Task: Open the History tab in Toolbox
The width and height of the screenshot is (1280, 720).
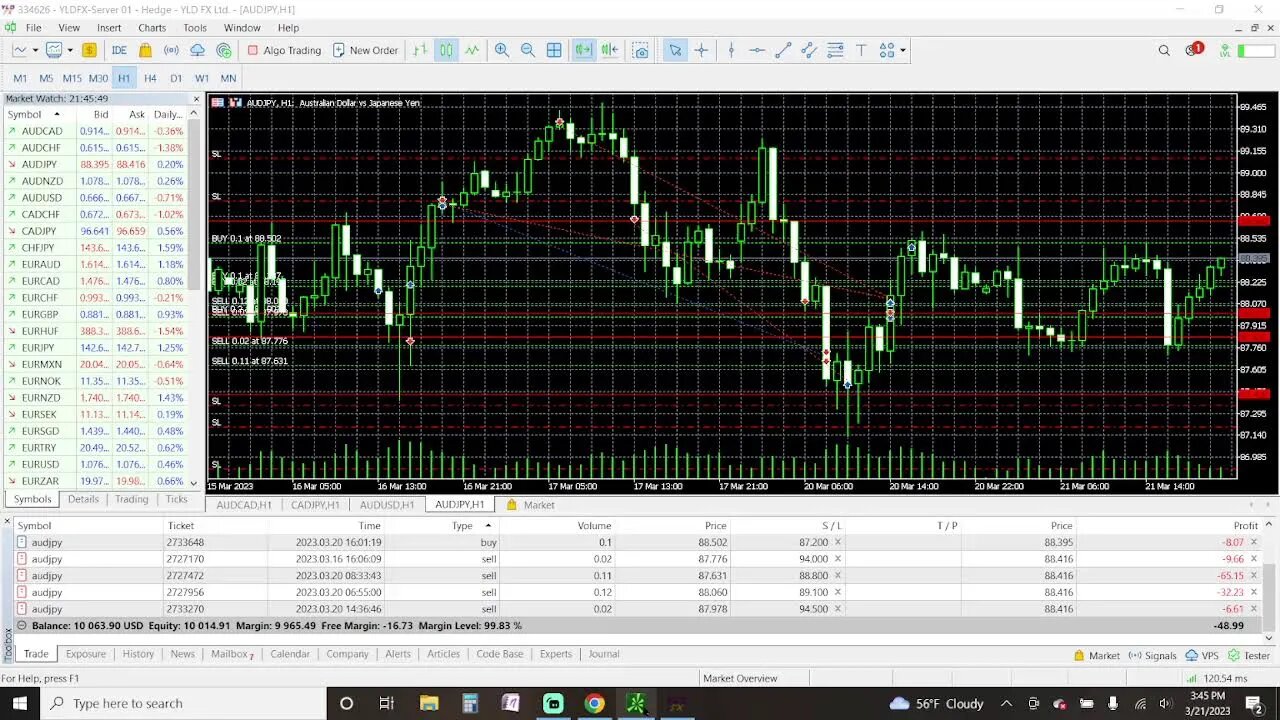Action: pos(138,654)
